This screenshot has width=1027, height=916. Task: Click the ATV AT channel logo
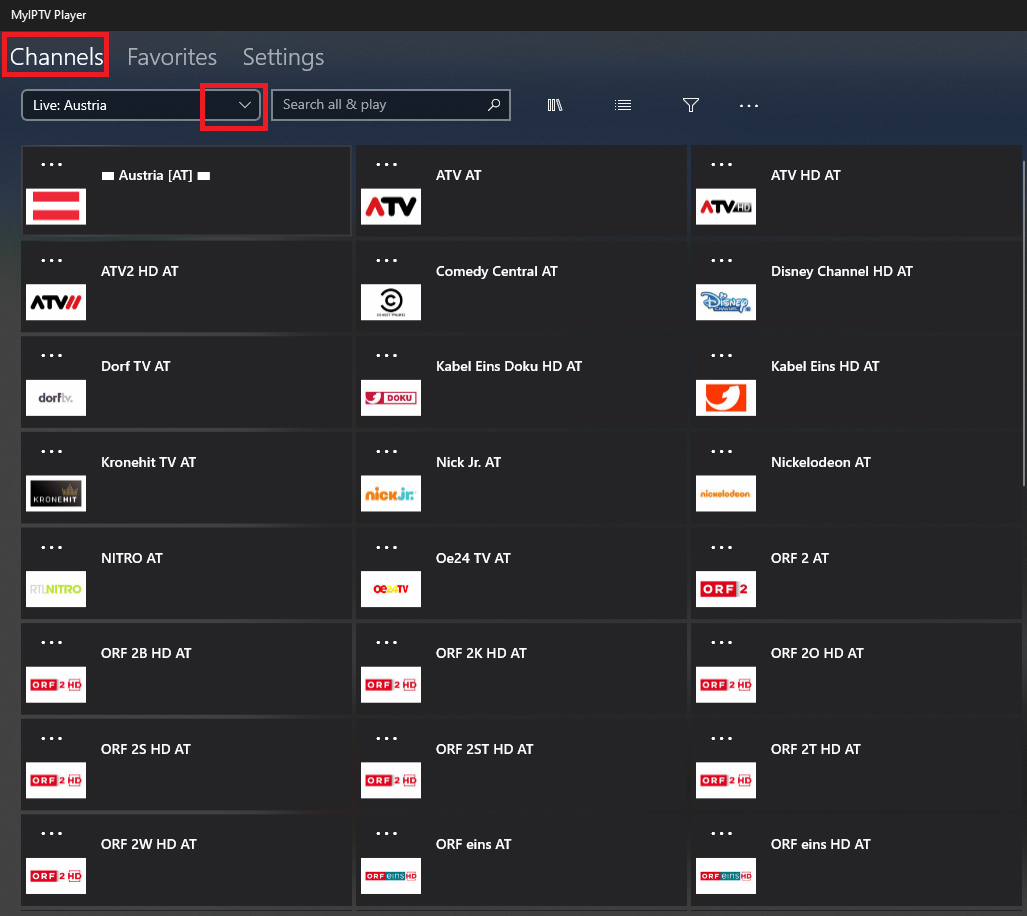click(391, 207)
